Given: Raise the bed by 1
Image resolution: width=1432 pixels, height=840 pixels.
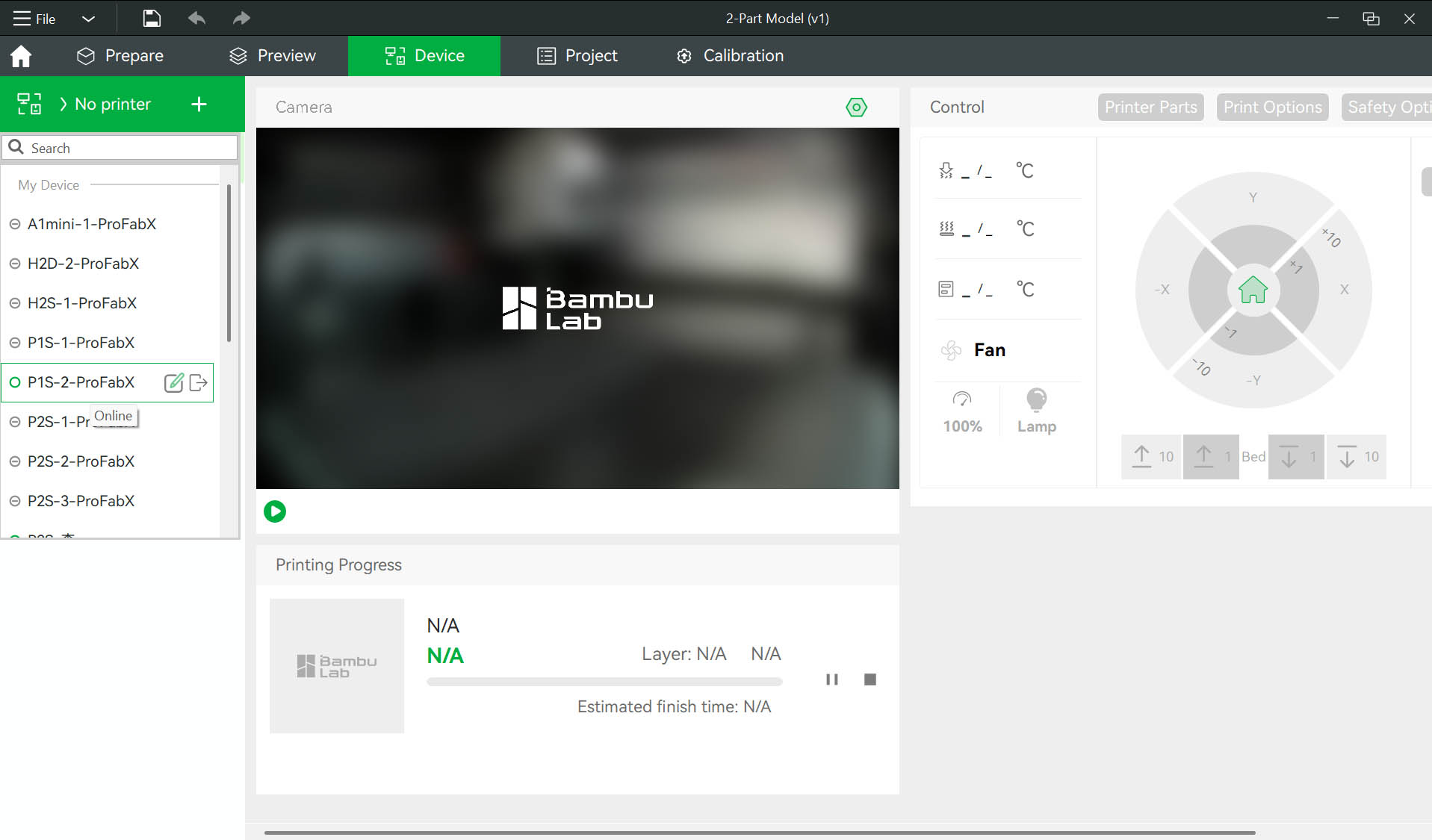Looking at the screenshot, I should pos(1211,457).
